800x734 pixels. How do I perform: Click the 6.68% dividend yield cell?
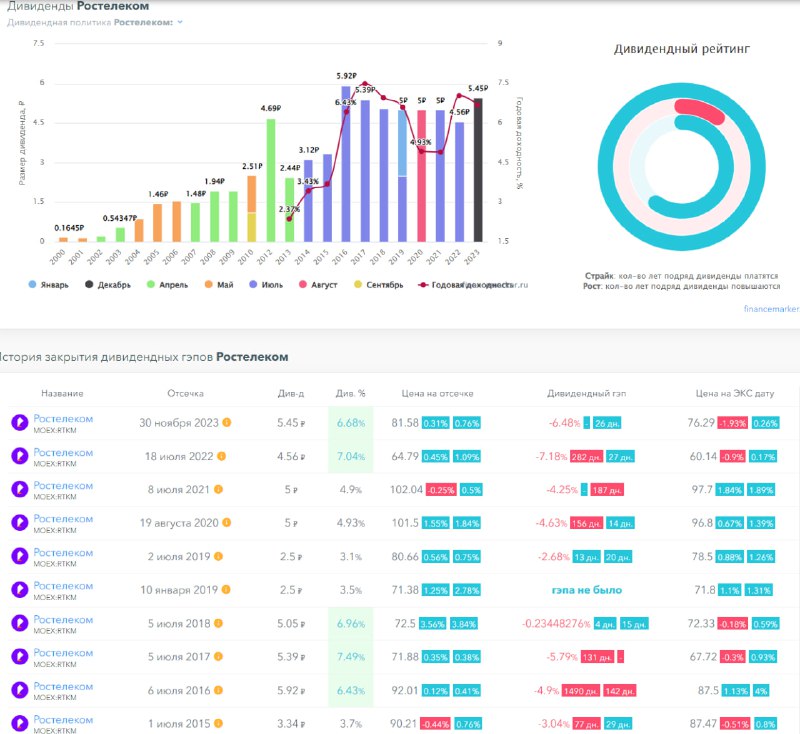pos(351,423)
